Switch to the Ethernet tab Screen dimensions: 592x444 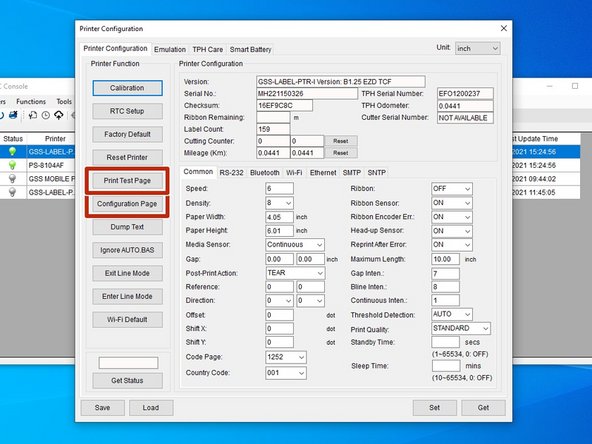coord(323,173)
